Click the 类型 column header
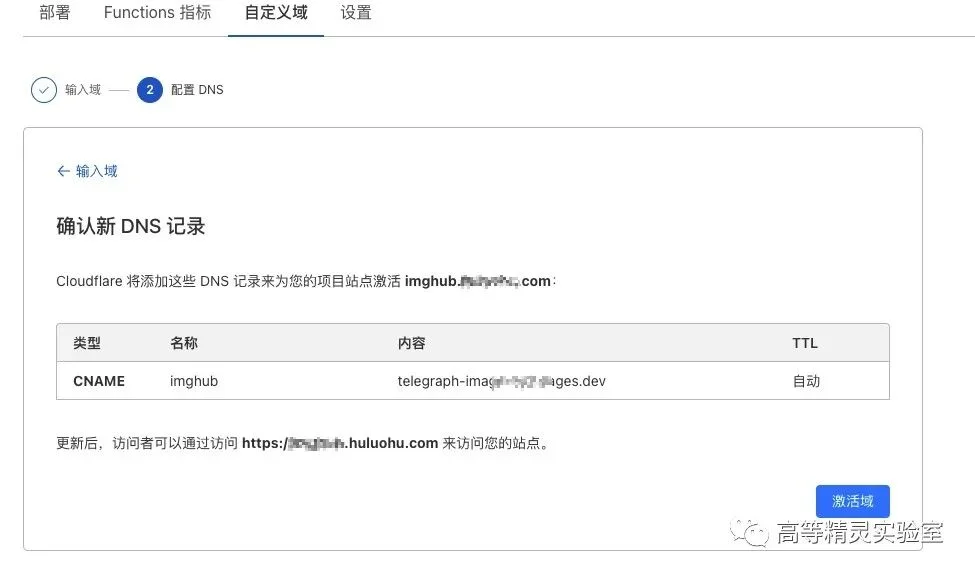Image resolution: width=975 pixels, height=575 pixels. point(87,343)
